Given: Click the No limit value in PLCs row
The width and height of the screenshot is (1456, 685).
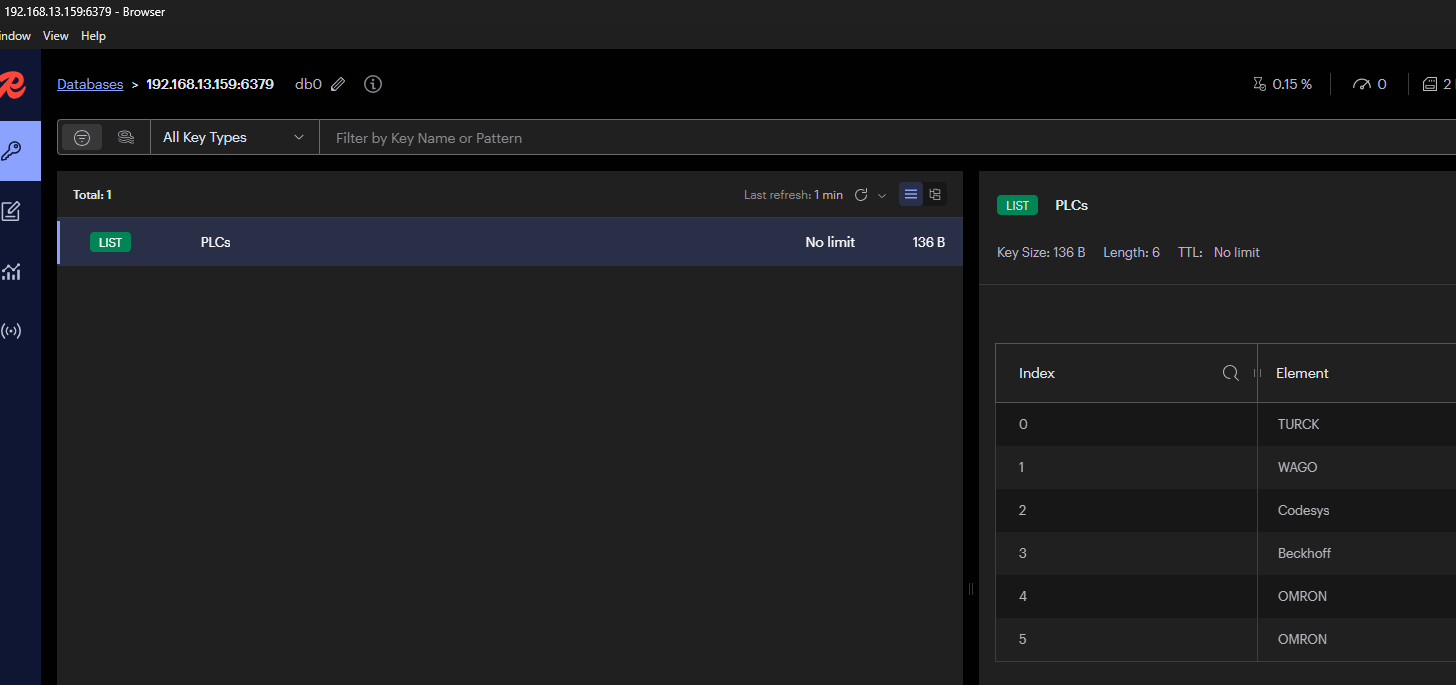Looking at the screenshot, I should pos(830,242).
